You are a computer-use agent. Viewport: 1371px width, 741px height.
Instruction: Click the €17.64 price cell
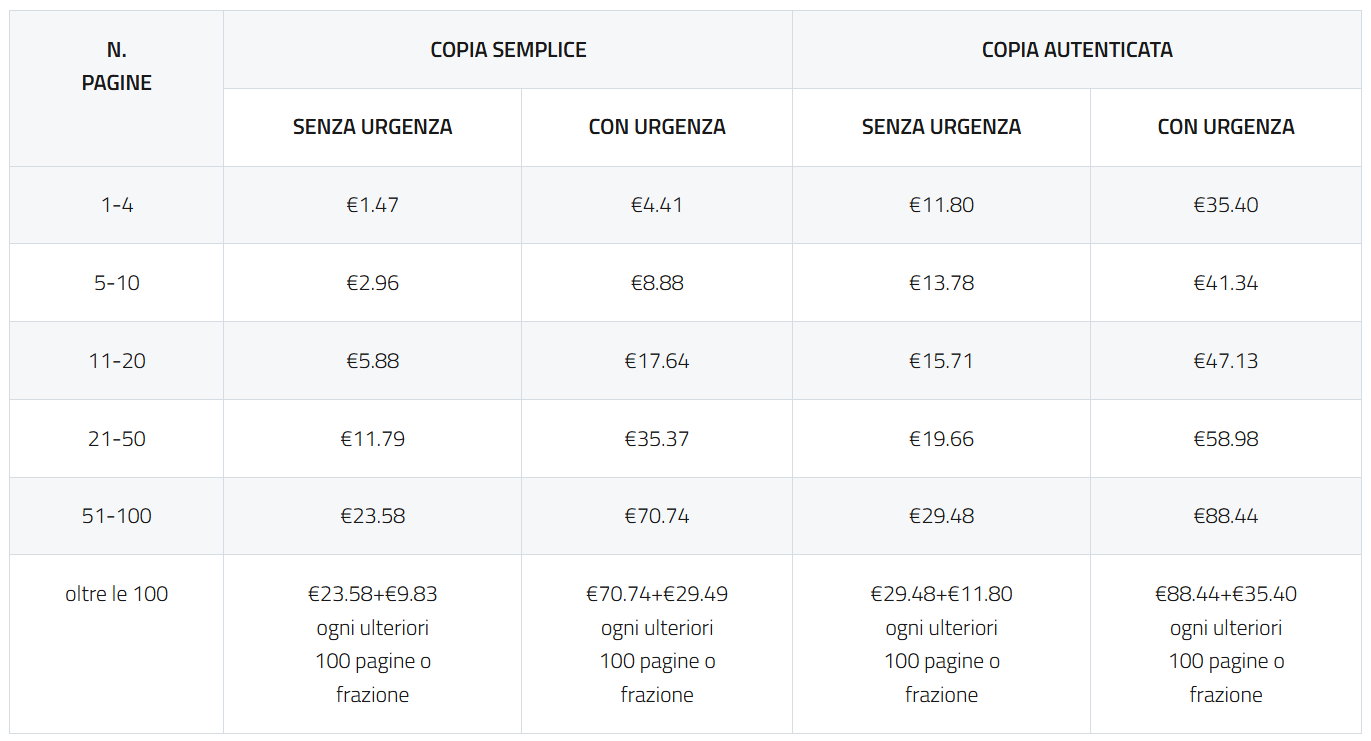click(x=657, y=361)
